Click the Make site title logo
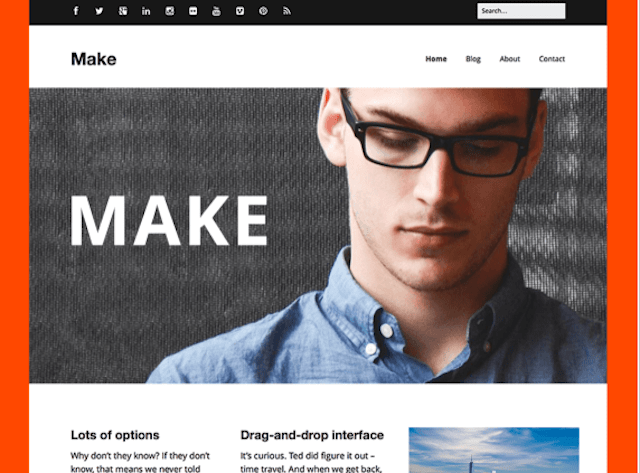The width and height of the screenshot is (640, 473). (x=93, y=59)
